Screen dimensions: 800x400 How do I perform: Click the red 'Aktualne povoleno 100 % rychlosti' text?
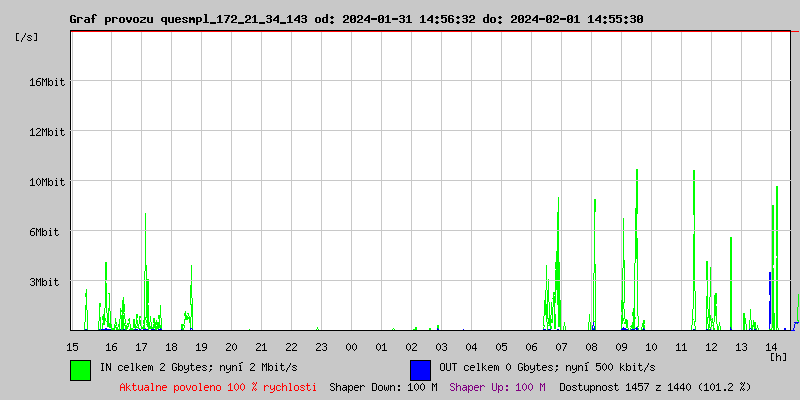pyautogui.click(x=218, y=387)
